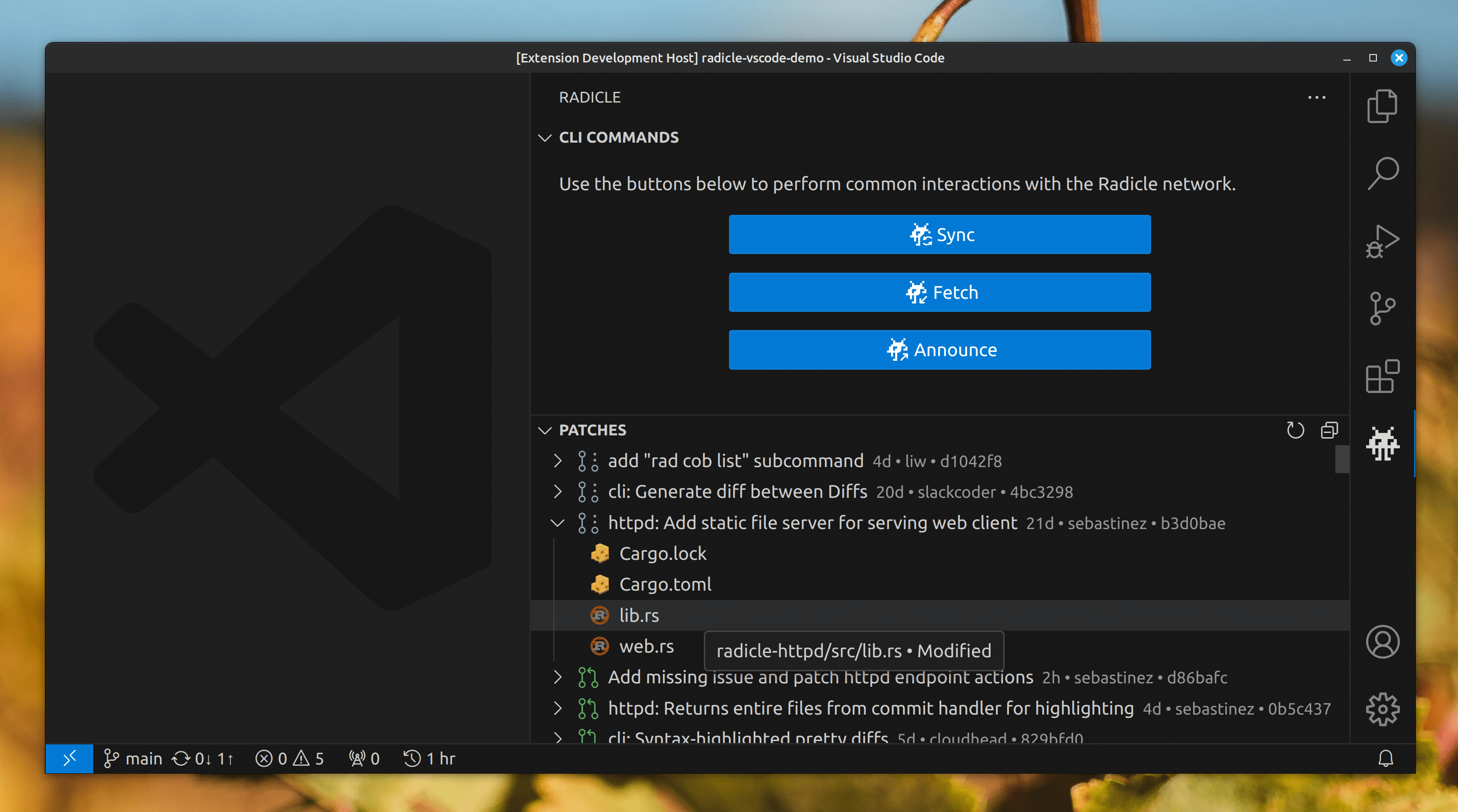Click the Patches list scrollbar thumb
Screen dimensions: 1458x812
(1342, 459)
